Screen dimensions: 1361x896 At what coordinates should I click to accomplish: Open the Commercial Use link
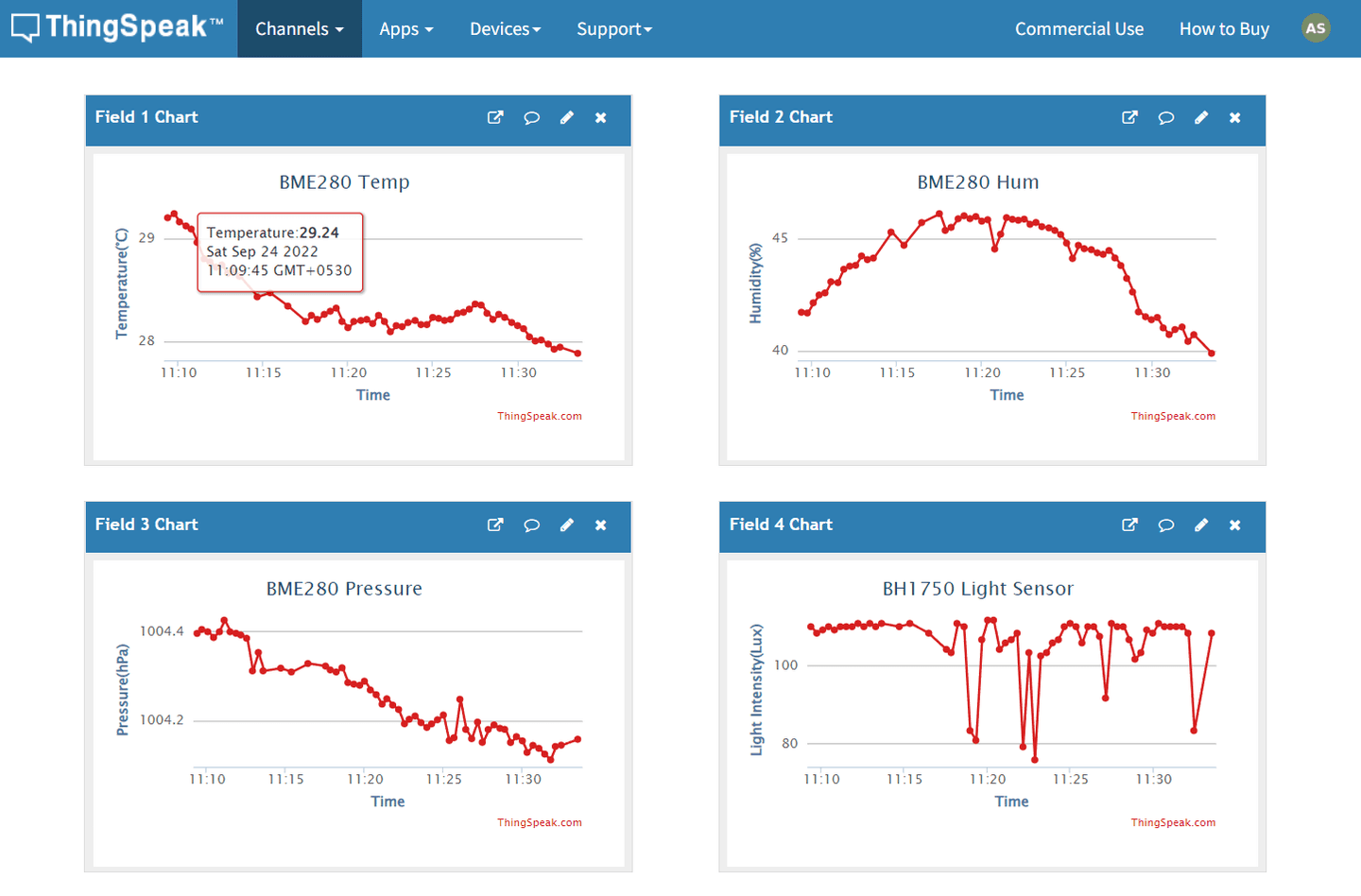pyautogui.click(x=1079, y=28)
